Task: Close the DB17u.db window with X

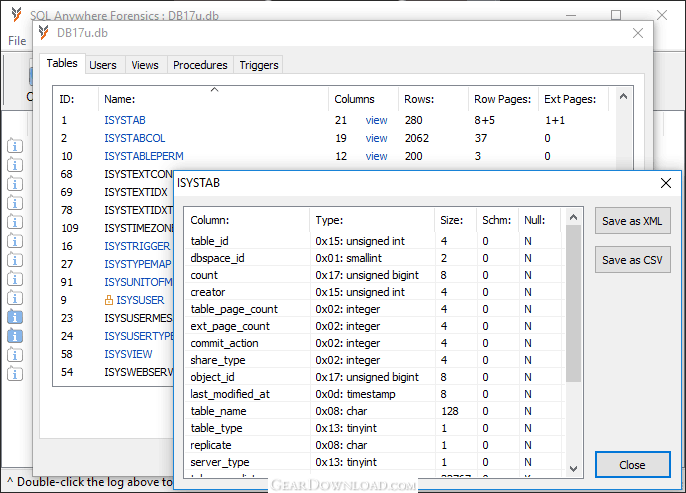Action: 637,33
